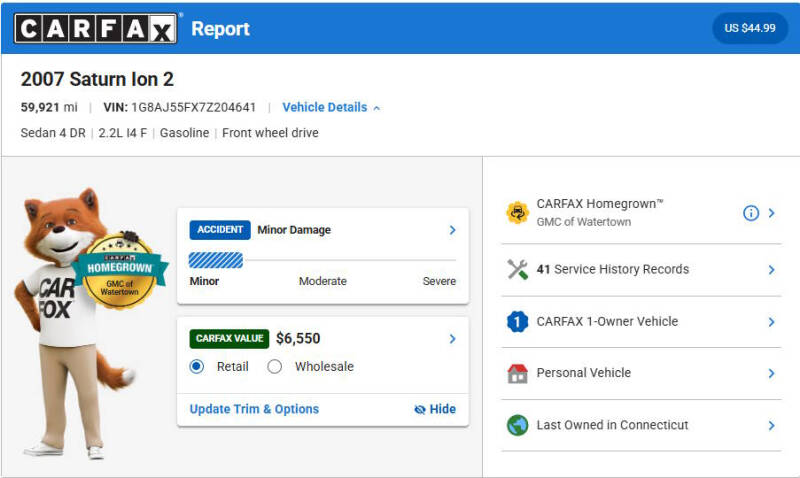Click the Homegrown gold seal on the fox
800x478 pixels.
(x=119, y=271)
